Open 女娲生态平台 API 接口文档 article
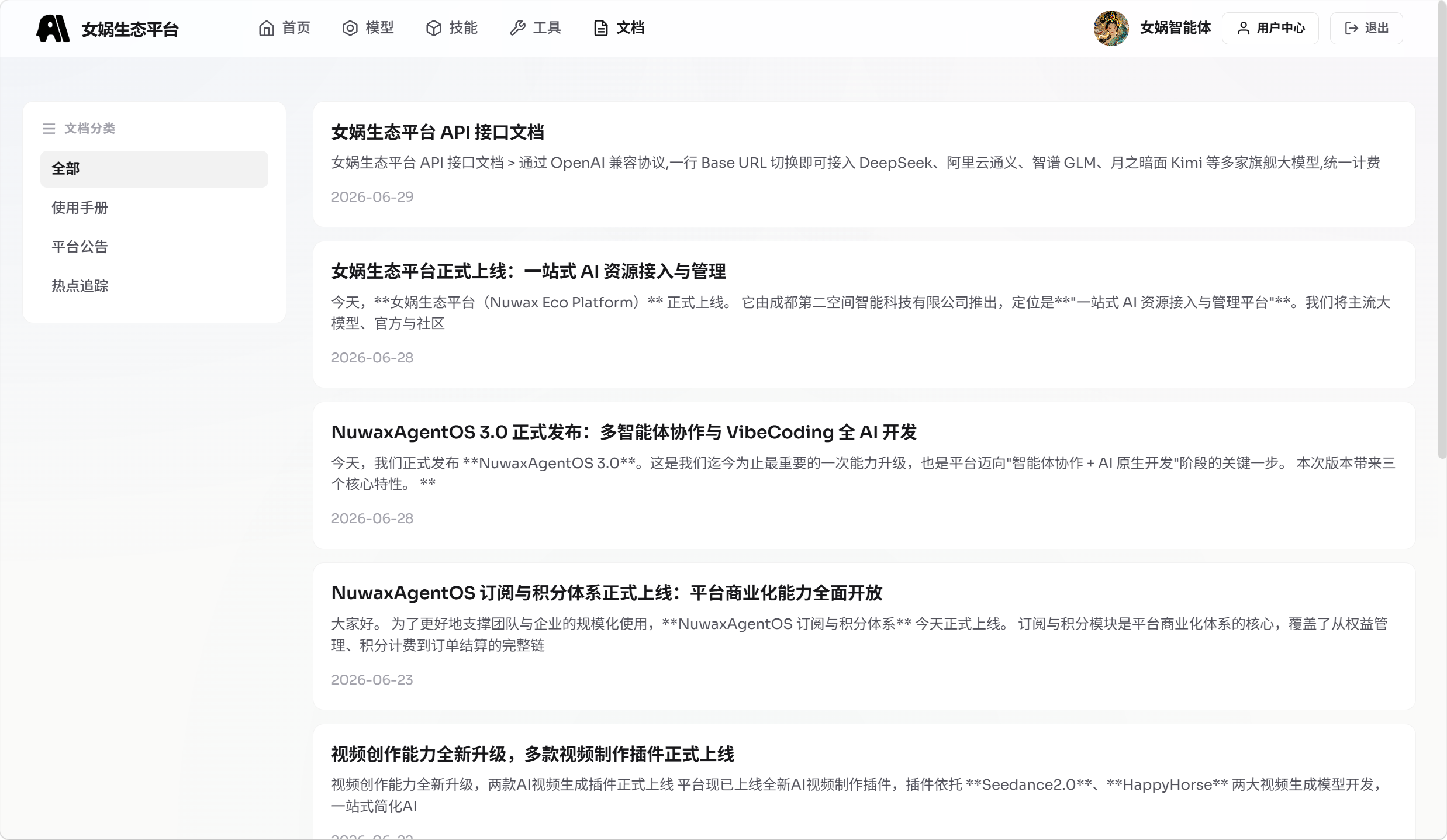 [437, 133]
